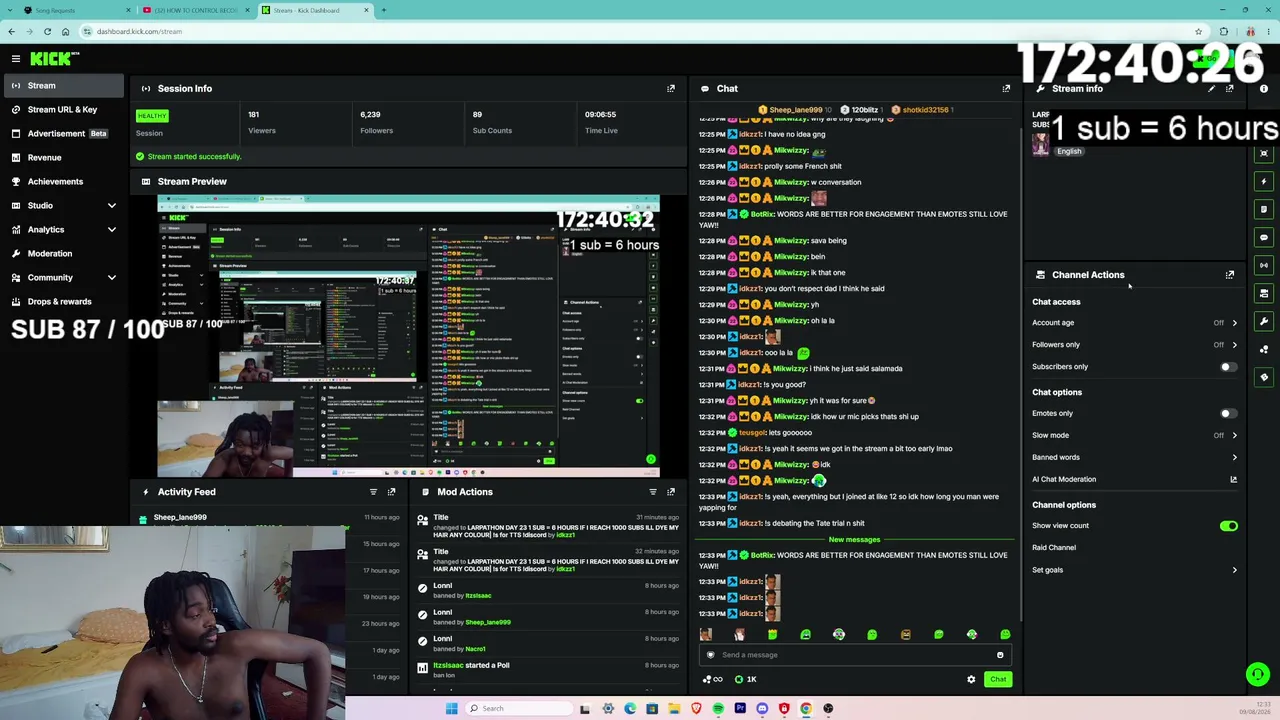Pop out the Stream info panel
Image resolution: width=1280 pixels, height=720 pixels.
pyautogui.click(x=1230, y=88)
